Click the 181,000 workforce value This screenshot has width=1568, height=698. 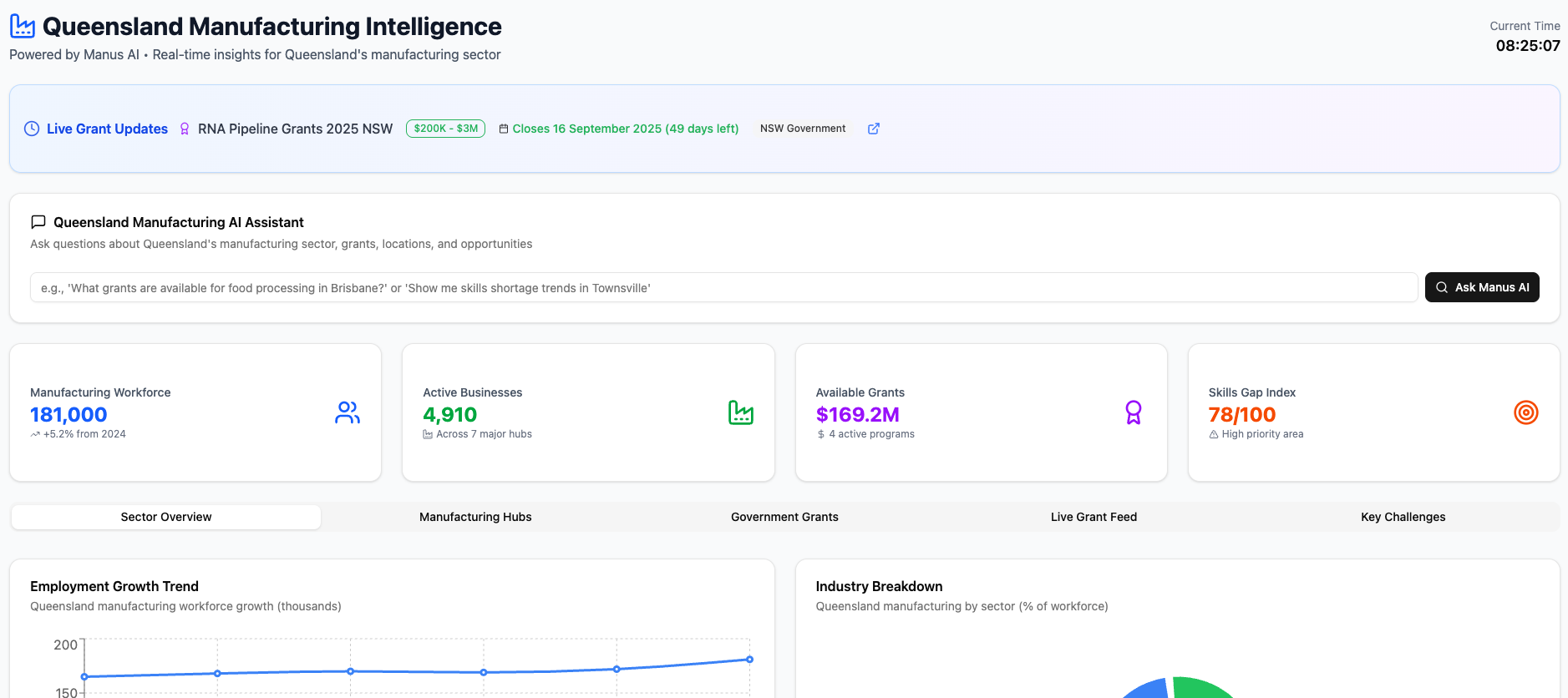pos(69,415)
